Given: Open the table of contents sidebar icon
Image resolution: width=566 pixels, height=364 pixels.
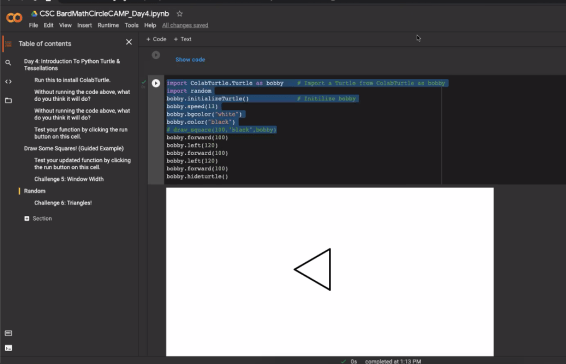Looking at the screenshot, I should pyautogui.click(x=8, y=44).
